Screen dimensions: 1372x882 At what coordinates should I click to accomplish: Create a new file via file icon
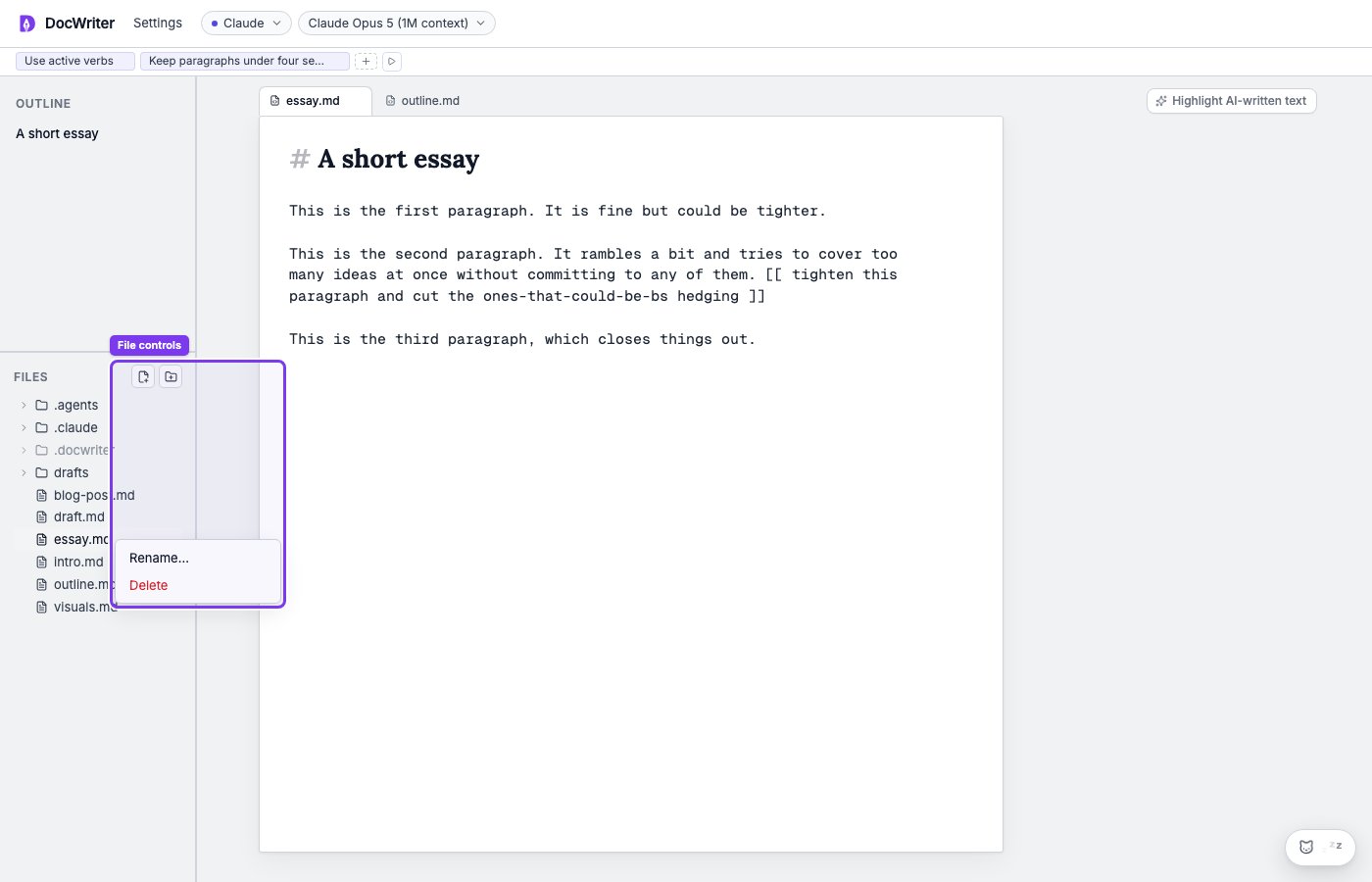click(x=143, y=376)
